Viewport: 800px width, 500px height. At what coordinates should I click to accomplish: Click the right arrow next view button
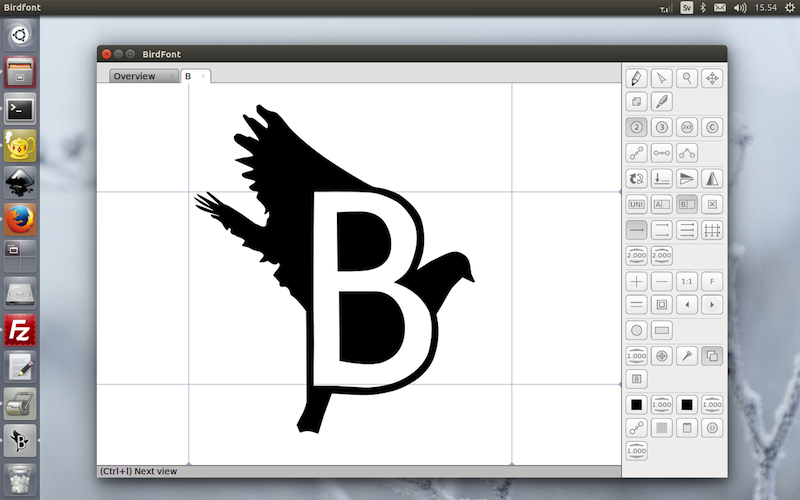tap(712, 304)
